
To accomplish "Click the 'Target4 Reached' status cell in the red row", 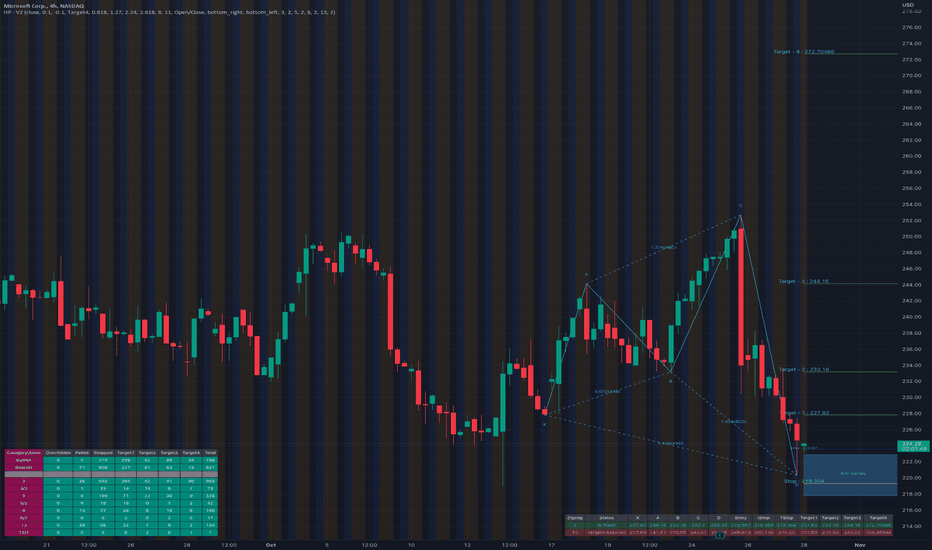I will tap(606, 532).
